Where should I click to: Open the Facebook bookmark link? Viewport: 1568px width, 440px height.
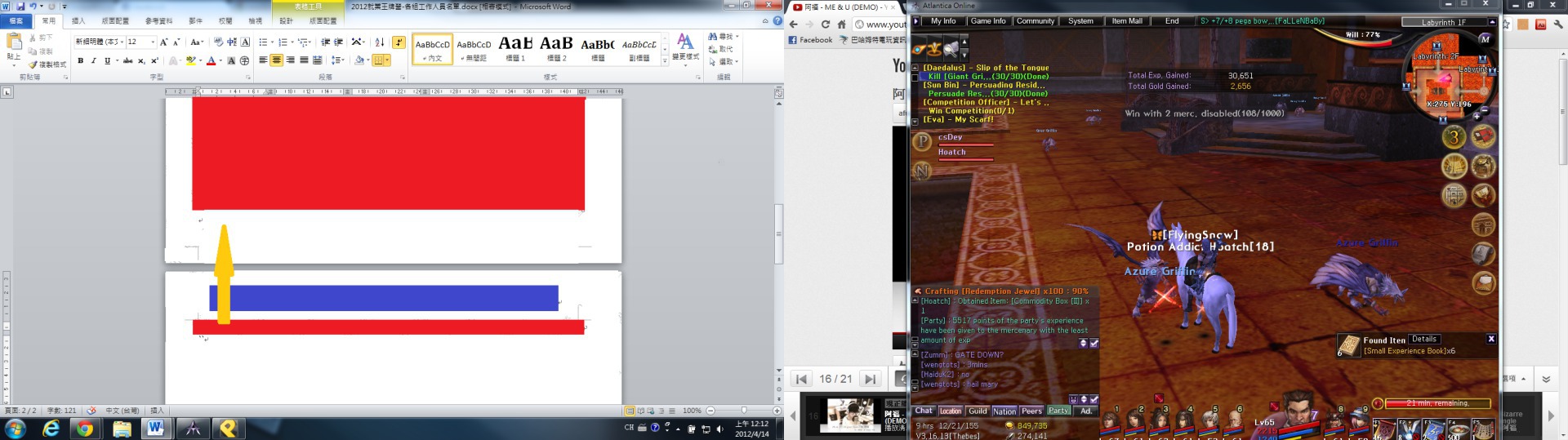point(810,40)
